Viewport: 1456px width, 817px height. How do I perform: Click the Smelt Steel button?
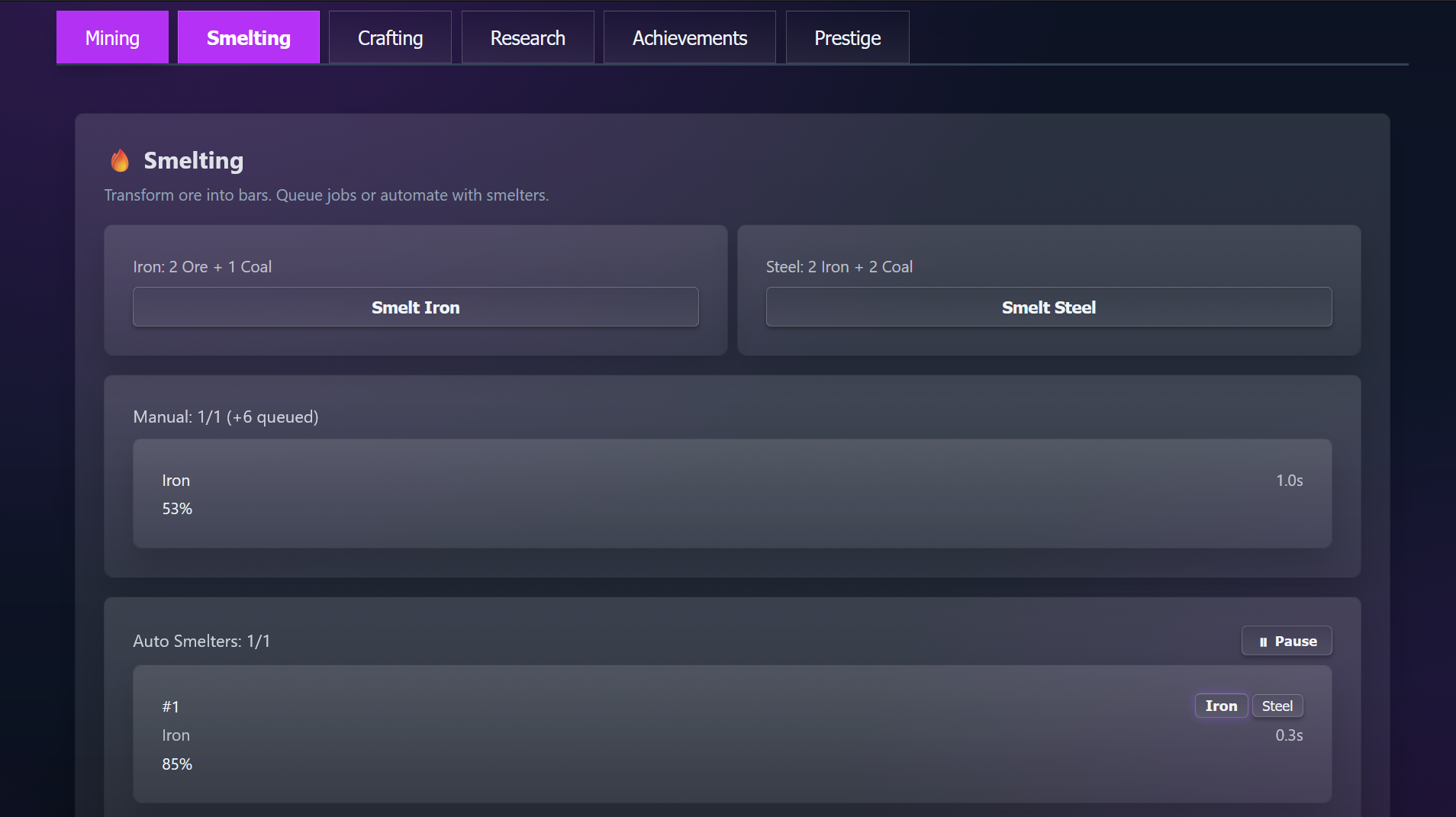click(1049, 307)
